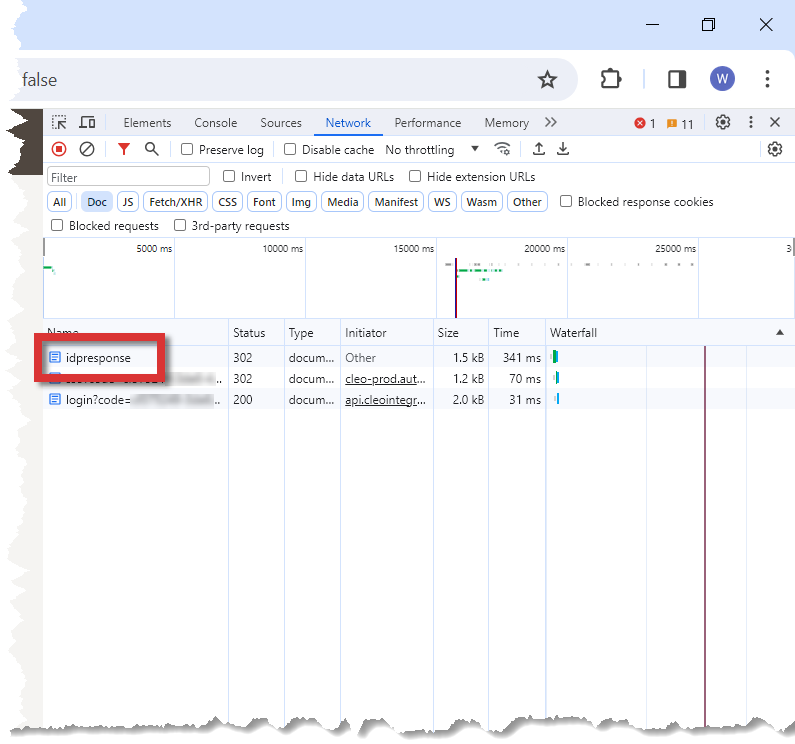Screen dimensions: 795x744
Task: Select the CSS request type filter
Action: (x=228, y=202)
